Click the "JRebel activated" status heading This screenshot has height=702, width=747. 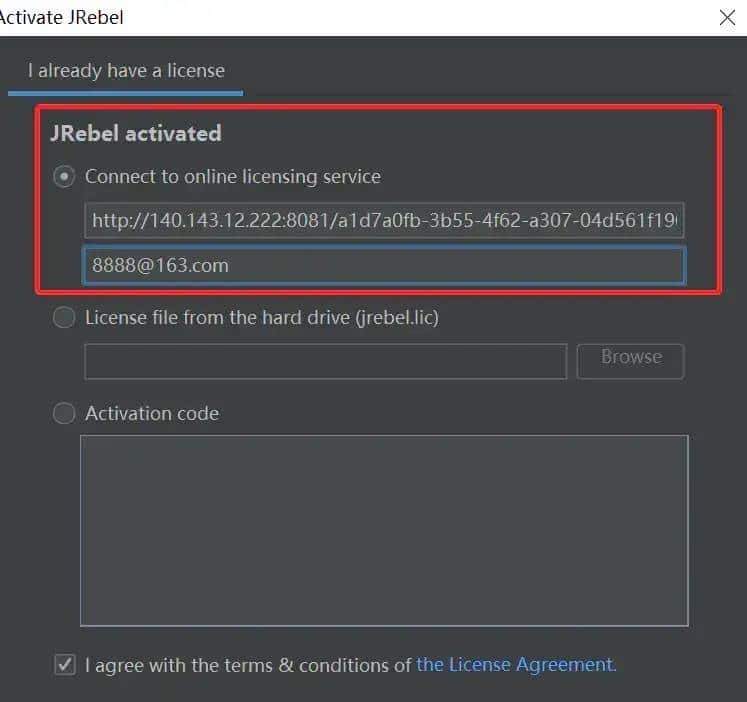(136, 133)
